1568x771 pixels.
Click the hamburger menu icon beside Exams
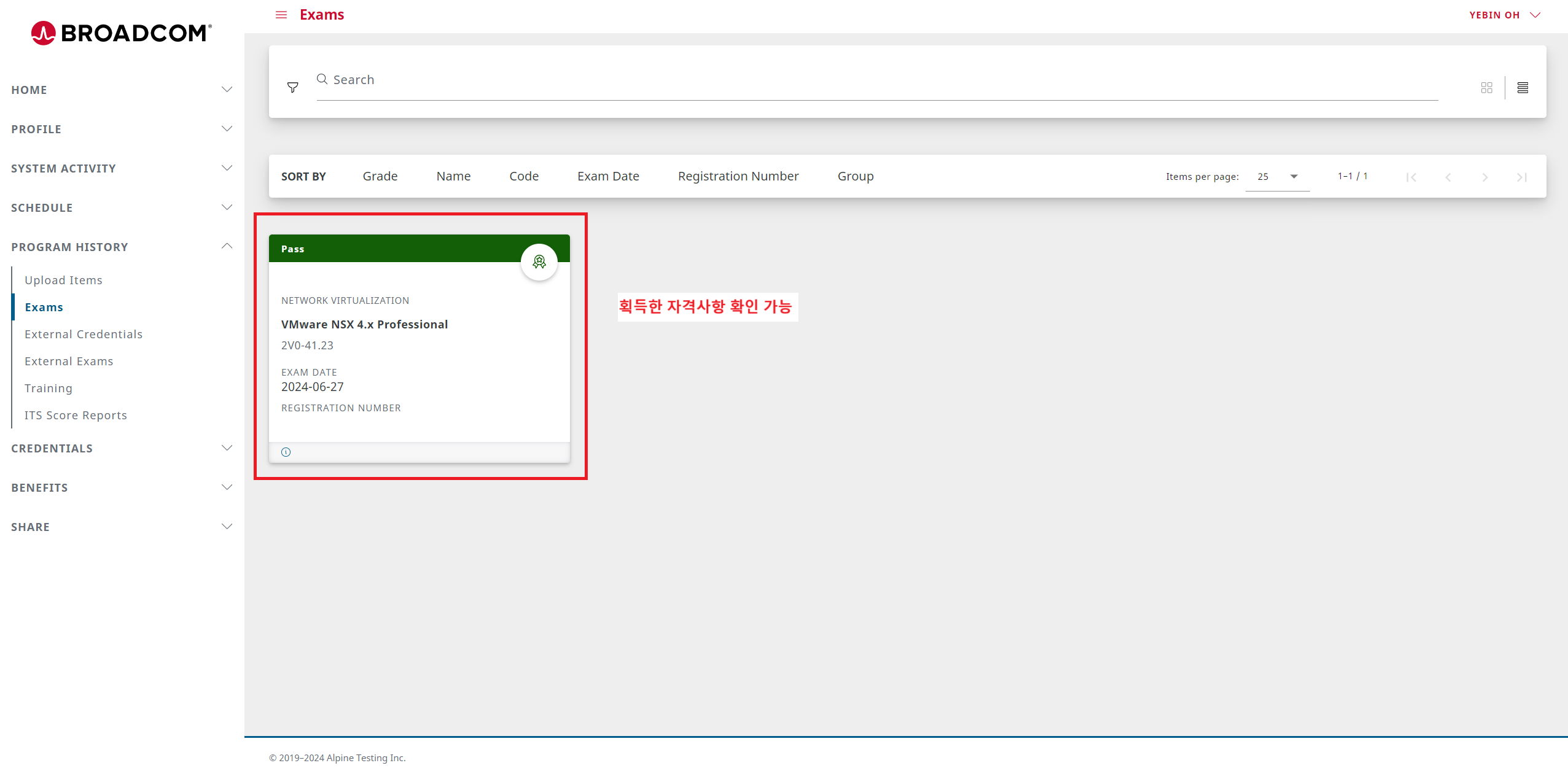pos(281,15)
